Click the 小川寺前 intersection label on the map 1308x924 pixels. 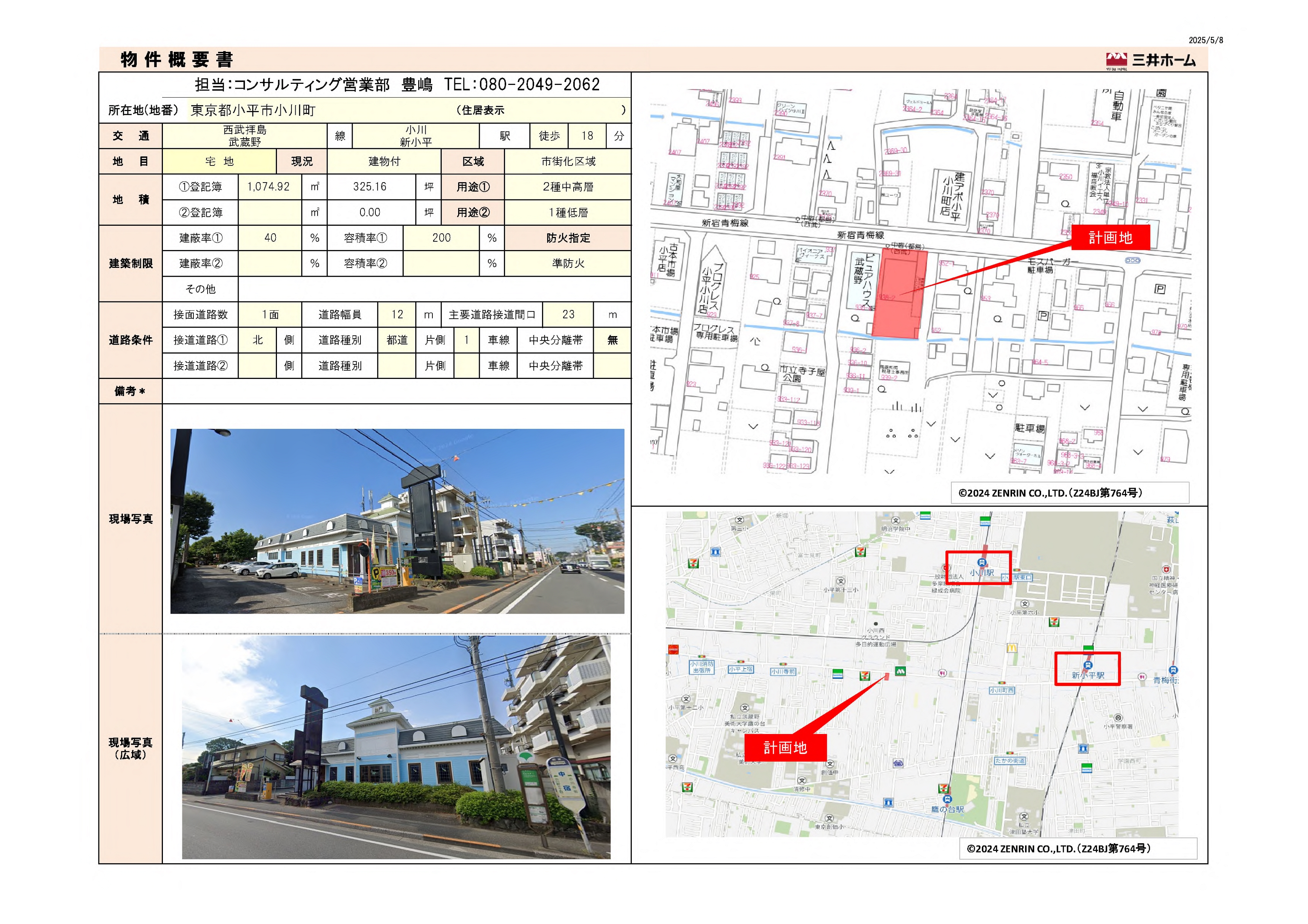pos(783,672)
